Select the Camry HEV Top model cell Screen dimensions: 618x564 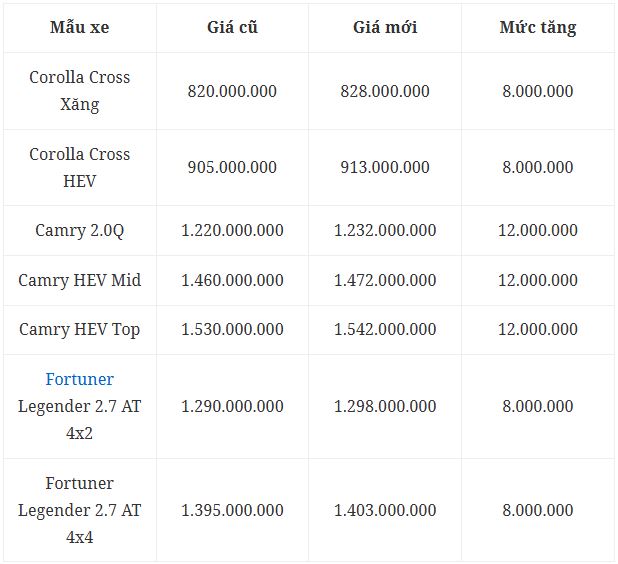79,329
